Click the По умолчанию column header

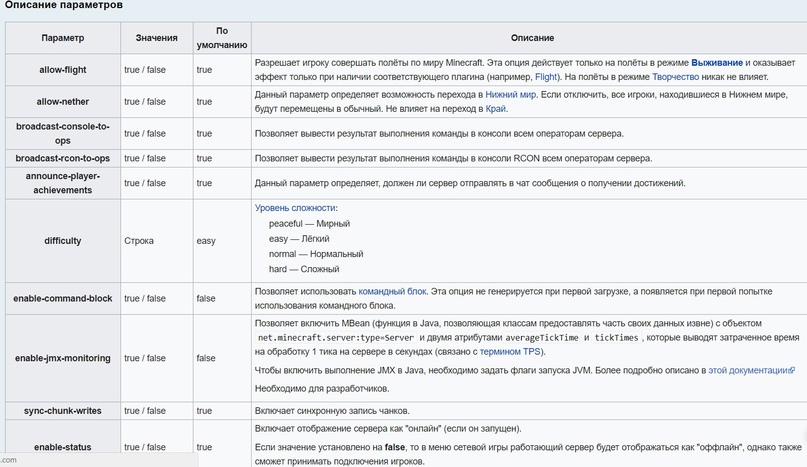tap(222, 38)
